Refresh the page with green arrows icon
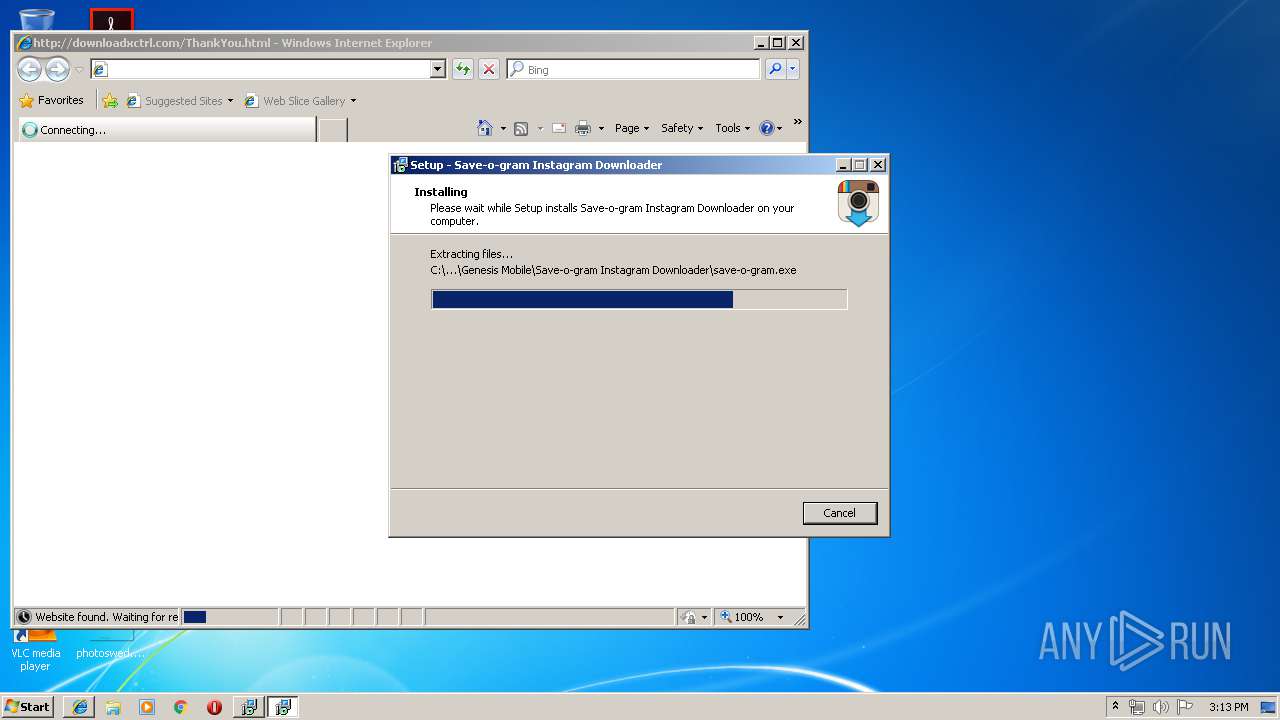The height and width of the screenshot is (720, 1280). [462, 69]
